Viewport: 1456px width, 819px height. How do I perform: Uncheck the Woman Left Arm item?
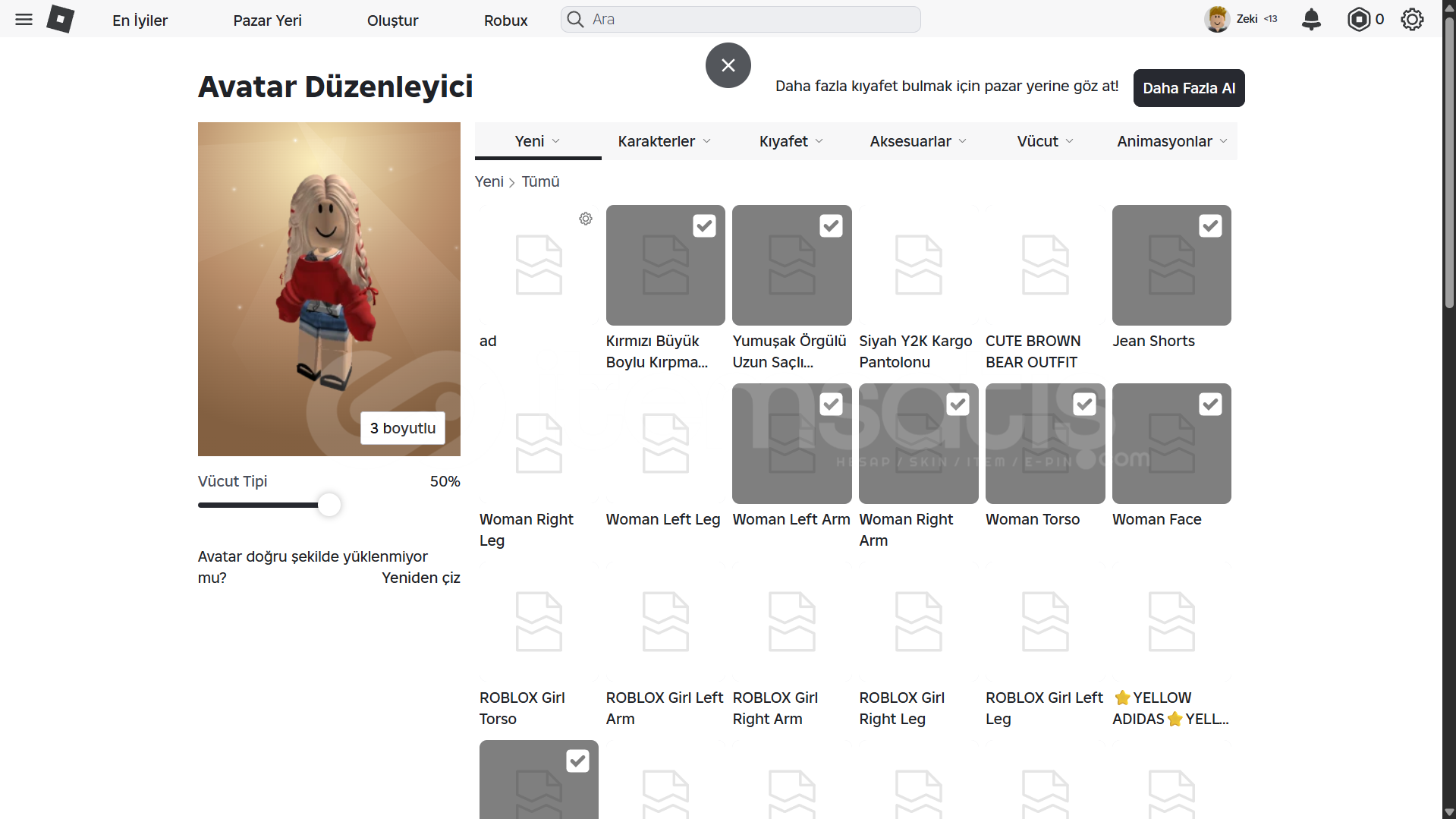(x=831, y=405)
